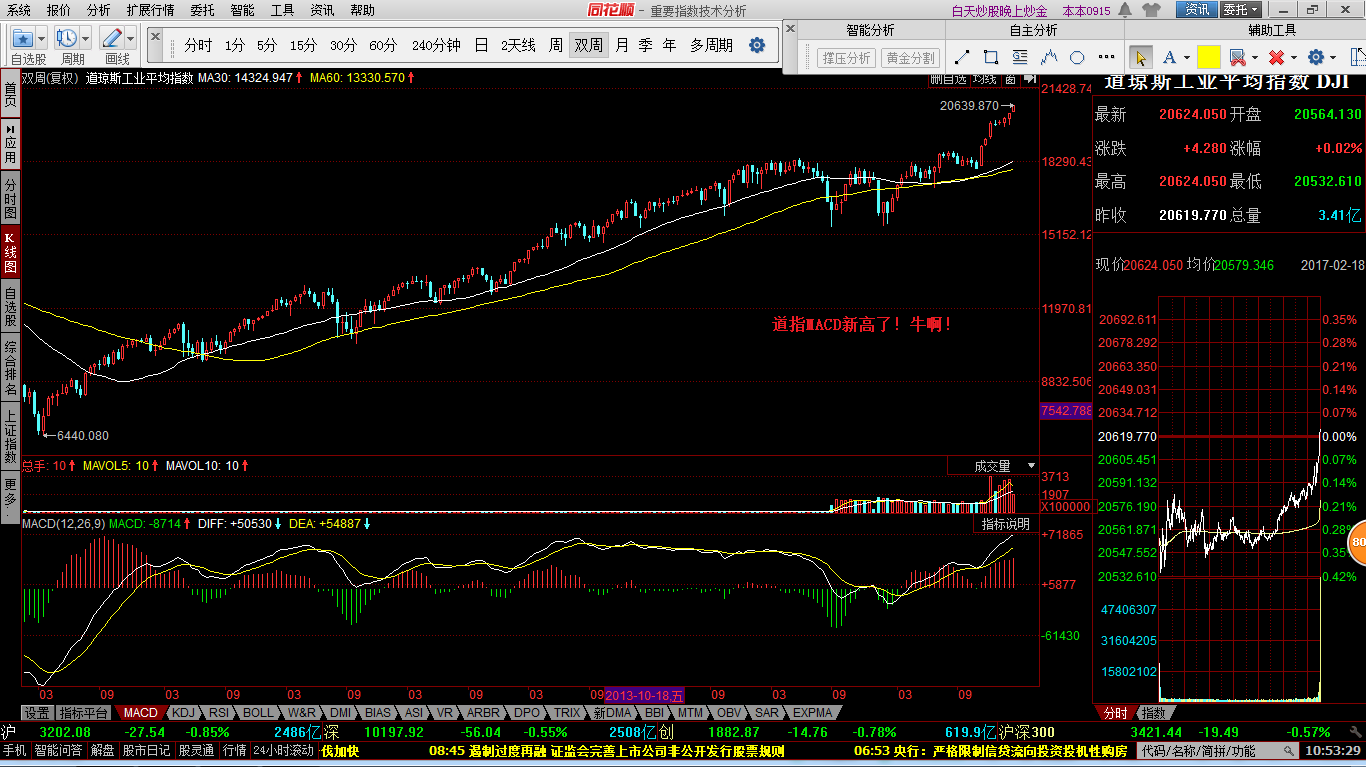
Task: Open the 应用 sidebar tab
Action: point(10,144)
